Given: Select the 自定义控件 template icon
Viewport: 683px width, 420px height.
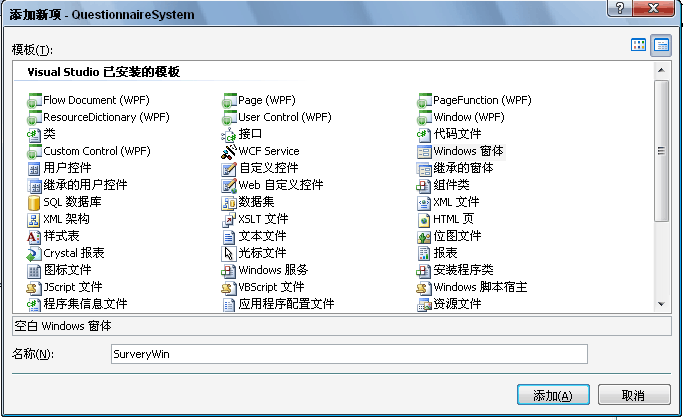Looking at the screenshot, I should point(229,169).
